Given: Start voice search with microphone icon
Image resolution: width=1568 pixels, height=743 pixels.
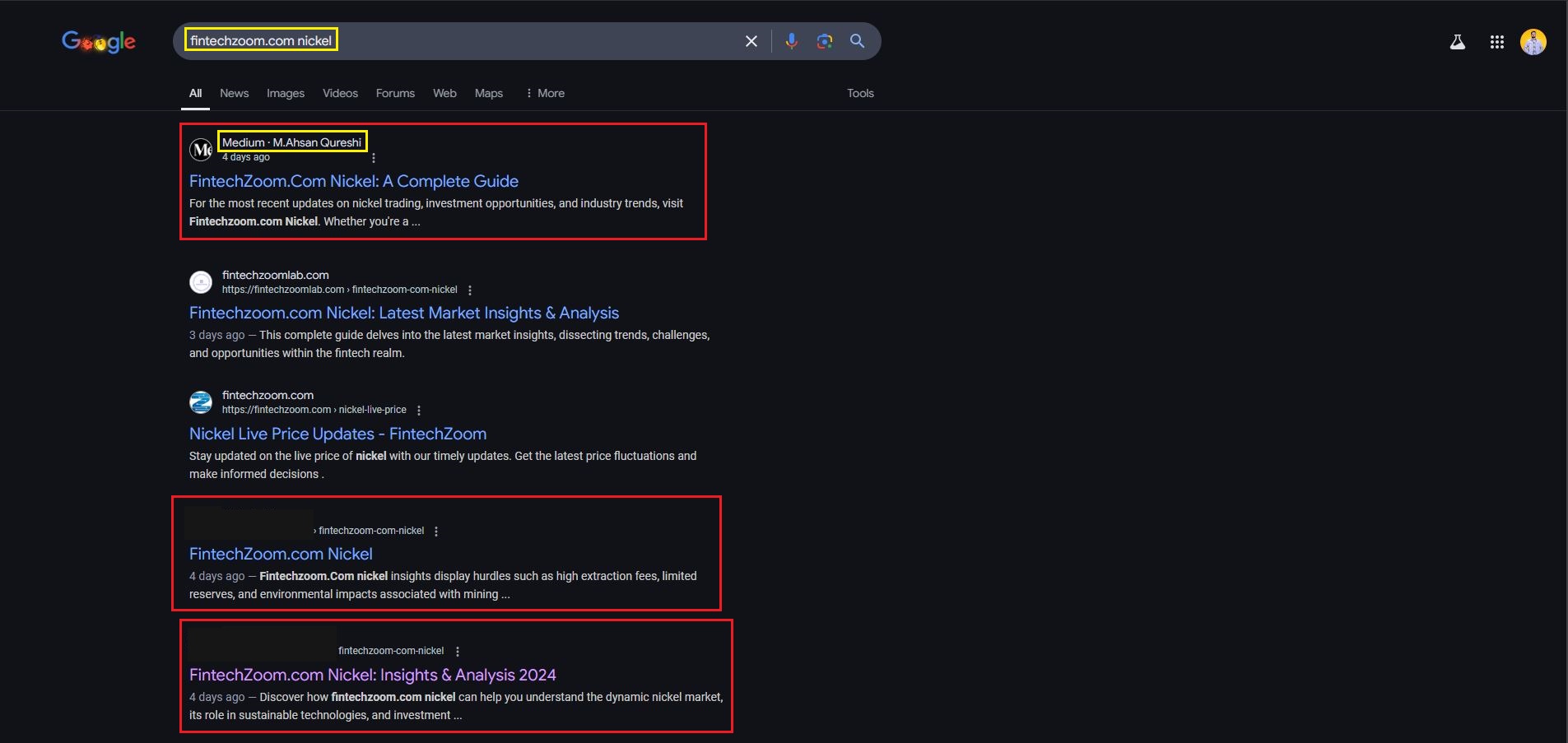Looking at the screenshot, I should (791, 41).
